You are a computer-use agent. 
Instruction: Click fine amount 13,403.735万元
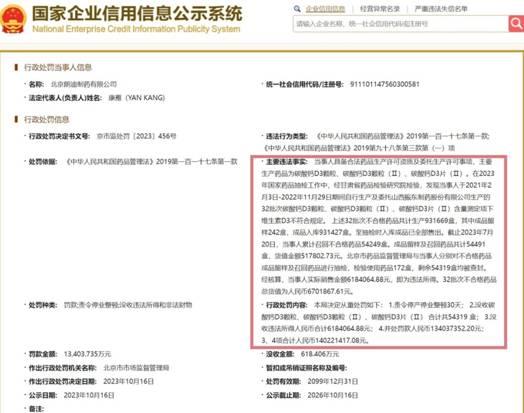(87, 354)
